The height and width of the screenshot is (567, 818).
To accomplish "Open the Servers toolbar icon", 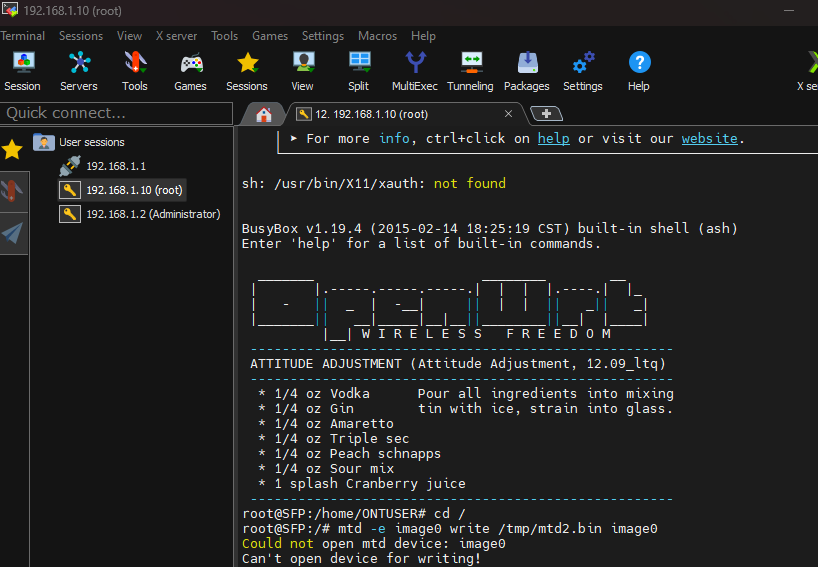I will coord(79,71).
